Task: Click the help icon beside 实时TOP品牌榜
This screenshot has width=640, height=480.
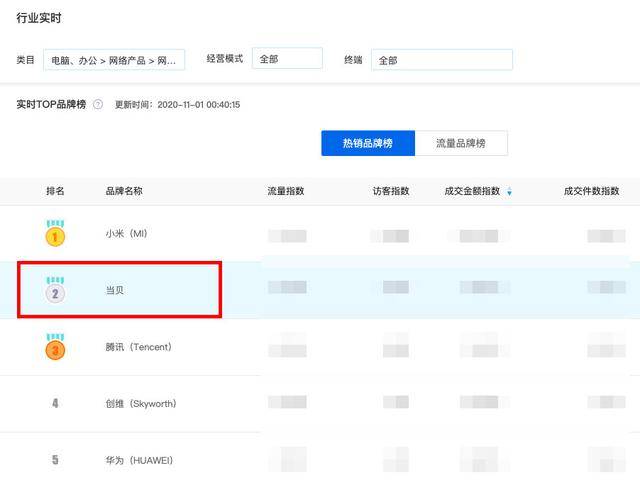Action: (98, 104)
